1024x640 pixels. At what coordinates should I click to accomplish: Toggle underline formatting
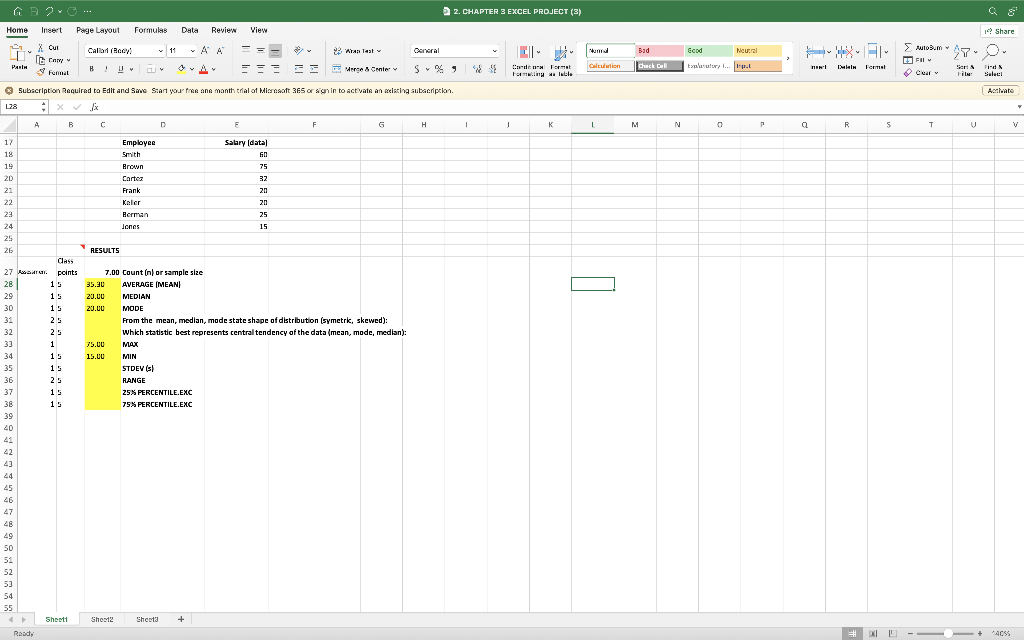(120, 67)
